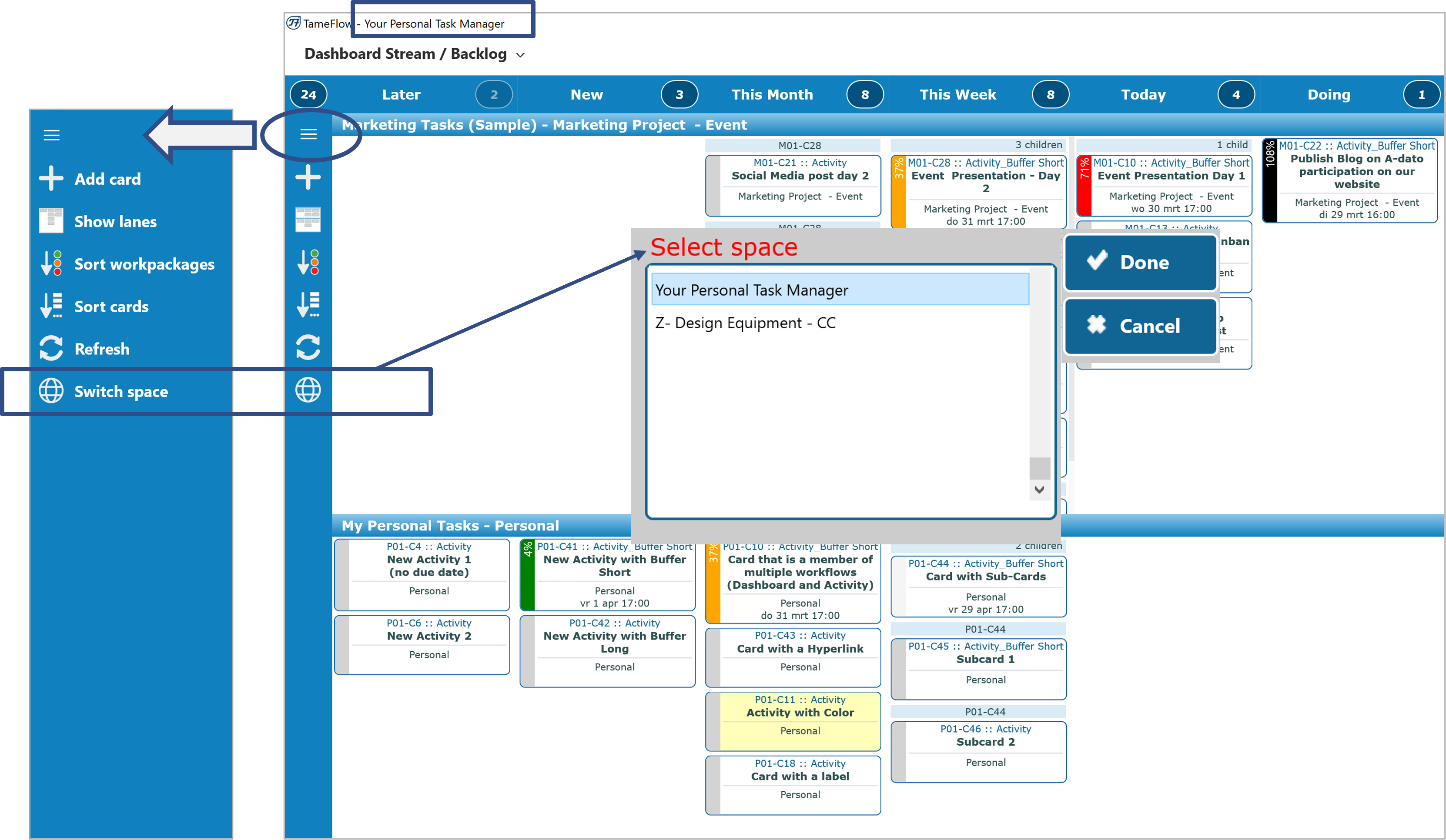Screen dimensions: 1446x840
Task: Click the traffic-light icon beside Sort workpackages
Action: point(51,263)
